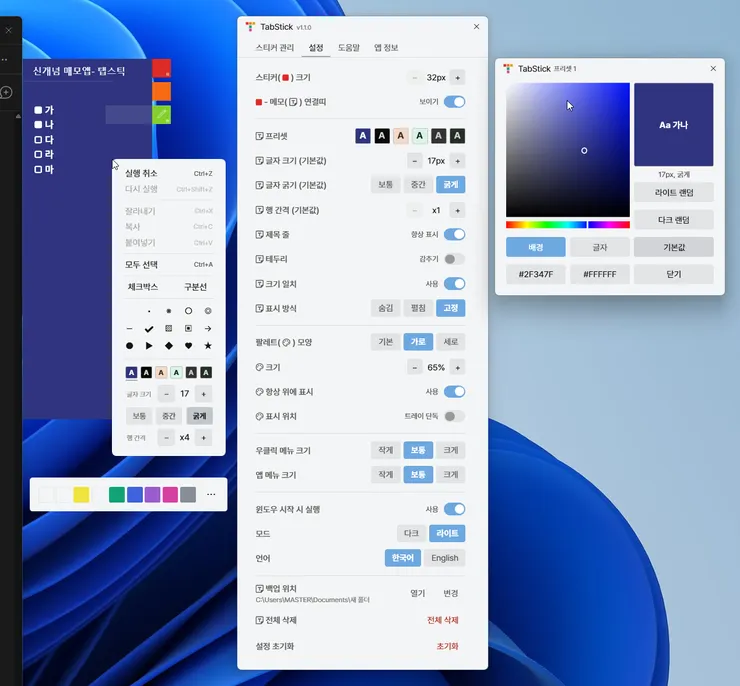Click the 다크 랜덤 button in color picker
Image resolution: width=740 pixels, height=686 pixels.
click(x=673, y=220)
